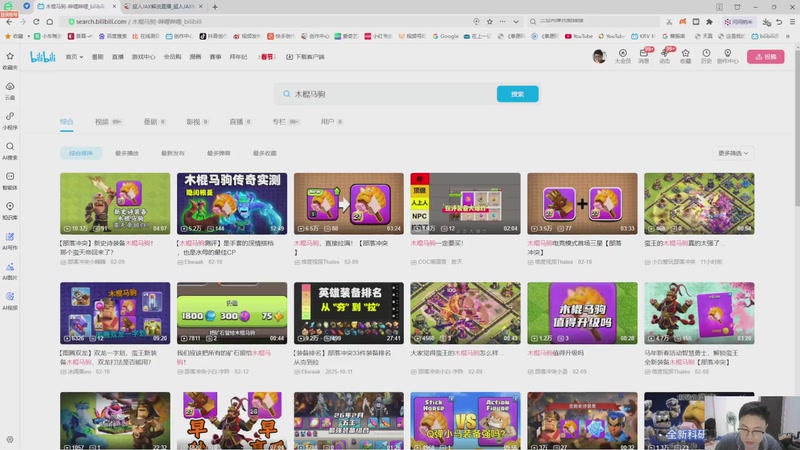Open 下载客户端 link in nav

pos(305,57)
